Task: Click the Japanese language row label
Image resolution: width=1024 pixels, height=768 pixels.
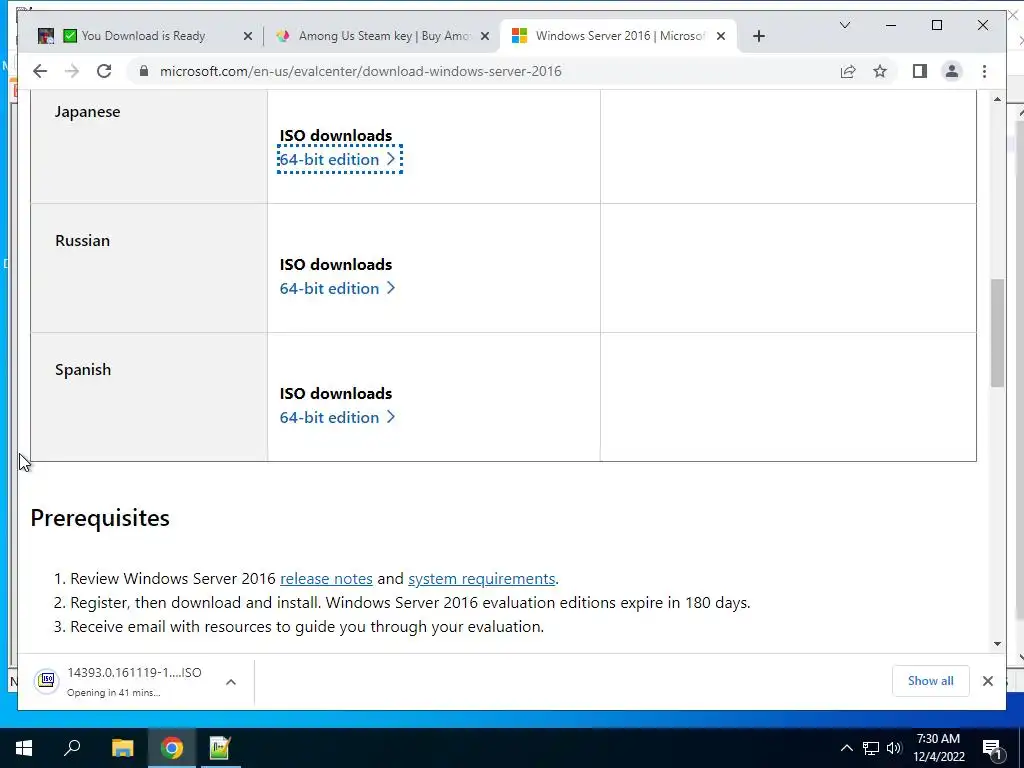Action: (88, 112)
